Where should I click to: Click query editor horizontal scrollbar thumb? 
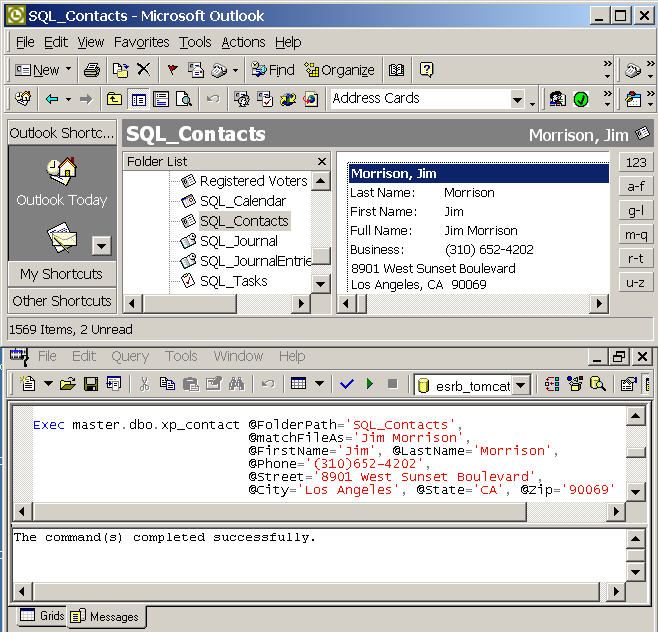pyautogui.click(x=279, y=511)
